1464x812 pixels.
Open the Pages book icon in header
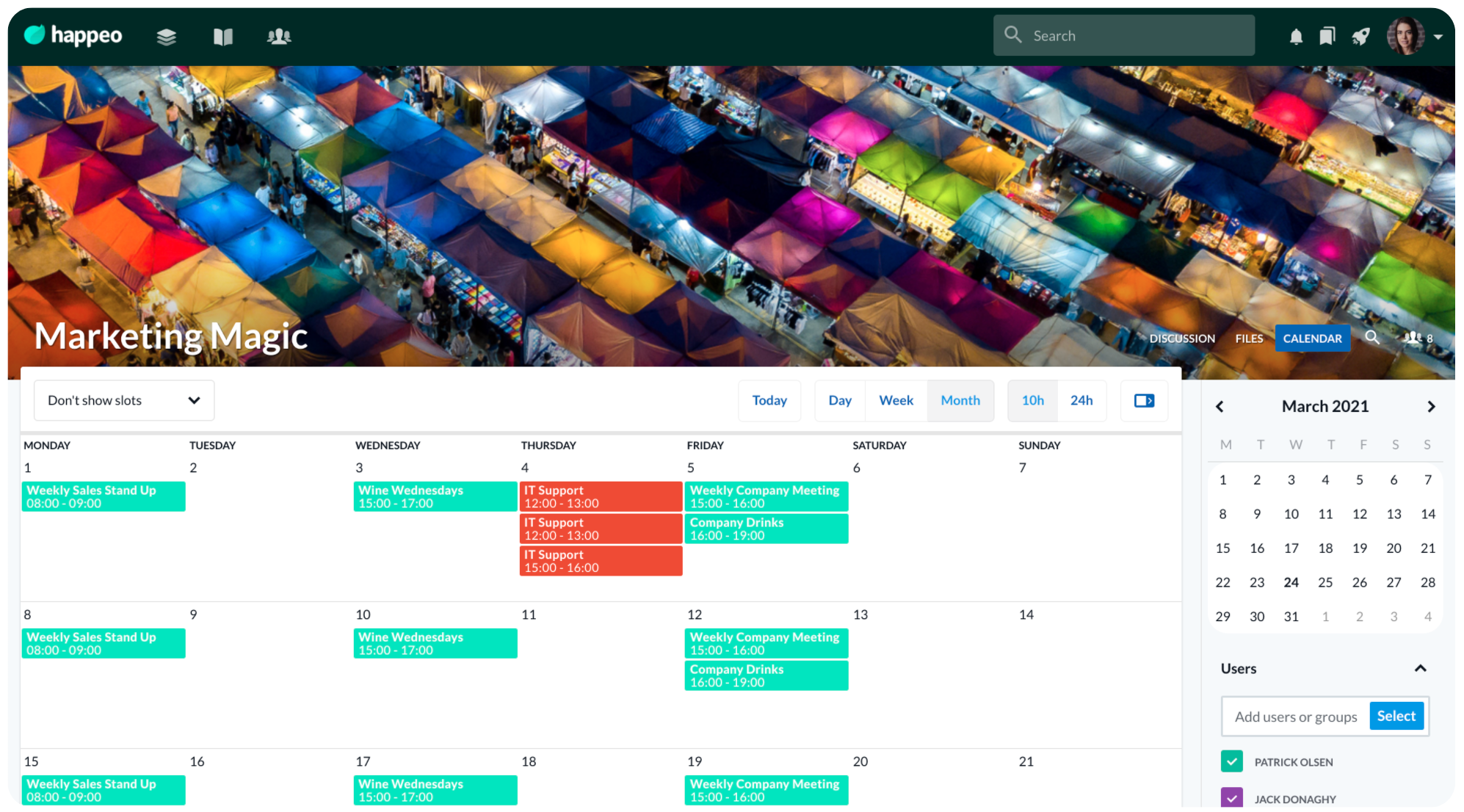(223, 36)
